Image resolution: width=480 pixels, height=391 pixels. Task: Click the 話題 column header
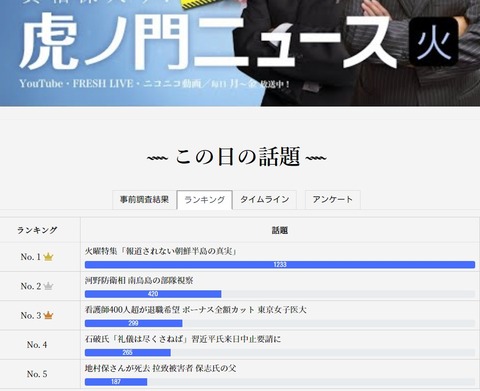[280, 230]
